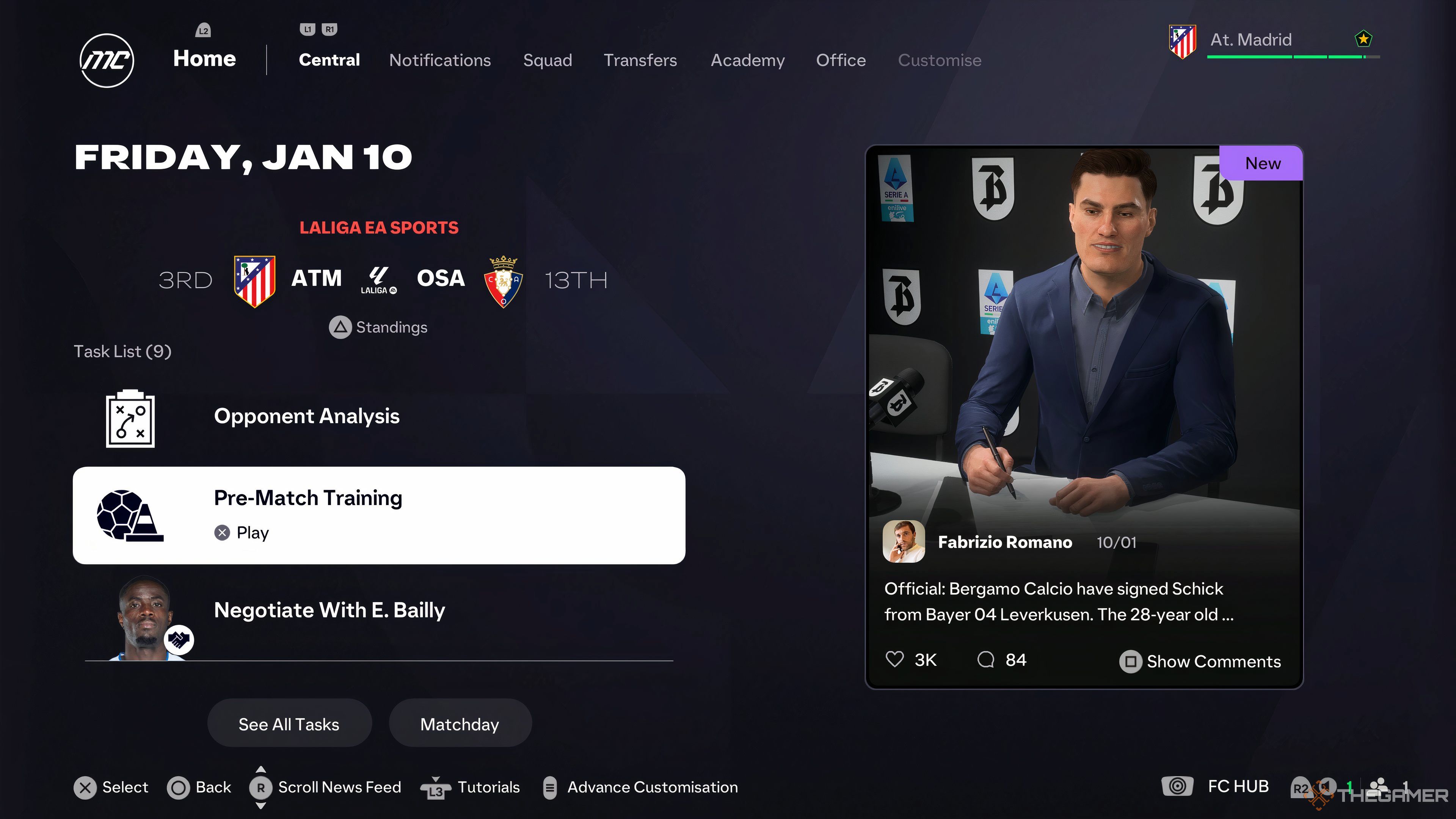Open the Office menu tab
This screenshot has height=819, width=1456.
pyautogui.click(x=840, y=60)
